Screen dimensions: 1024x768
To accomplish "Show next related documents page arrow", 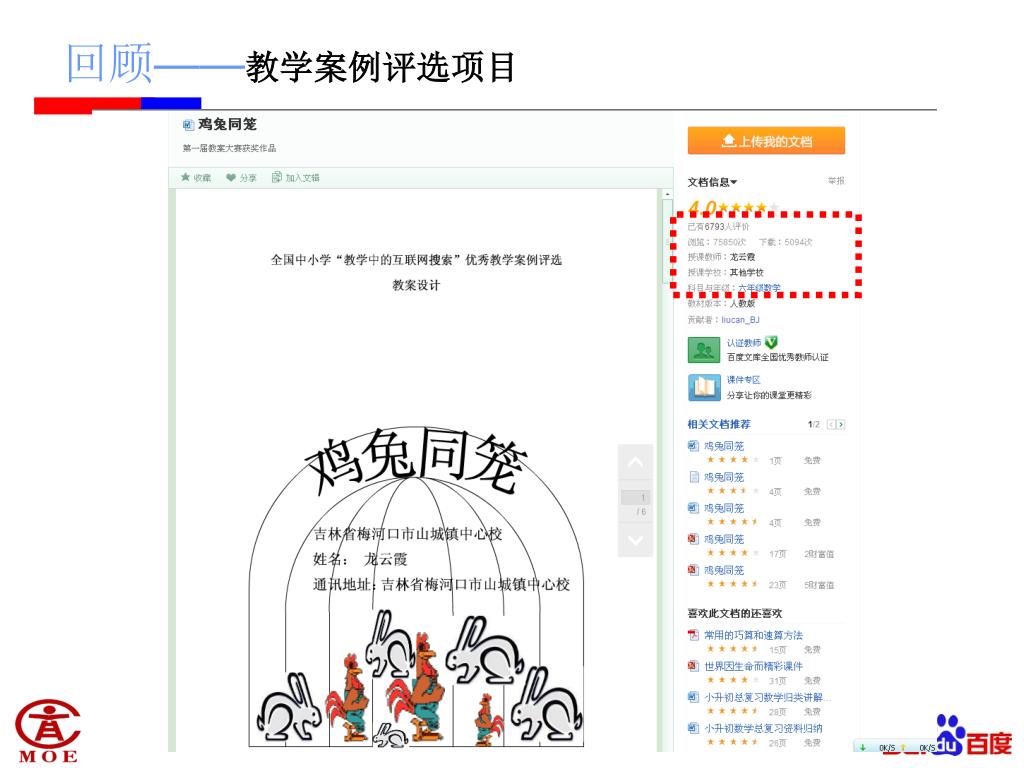I will [x=841, y=424].
